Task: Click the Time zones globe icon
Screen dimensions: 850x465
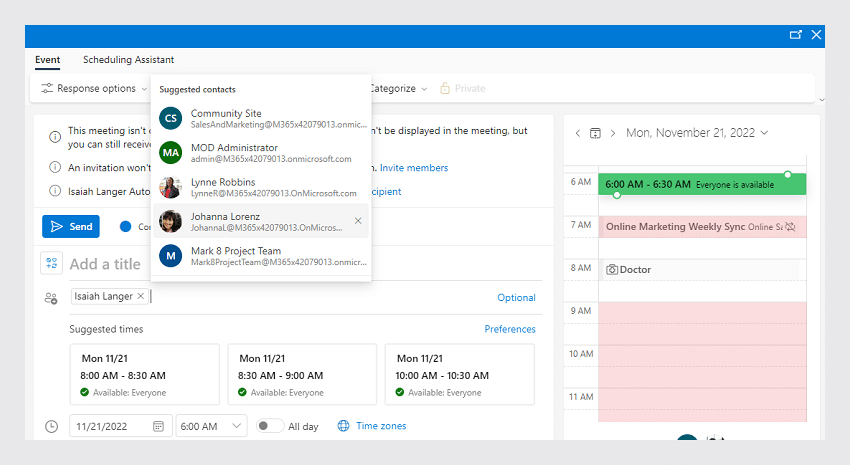Action: coord(344,426)
